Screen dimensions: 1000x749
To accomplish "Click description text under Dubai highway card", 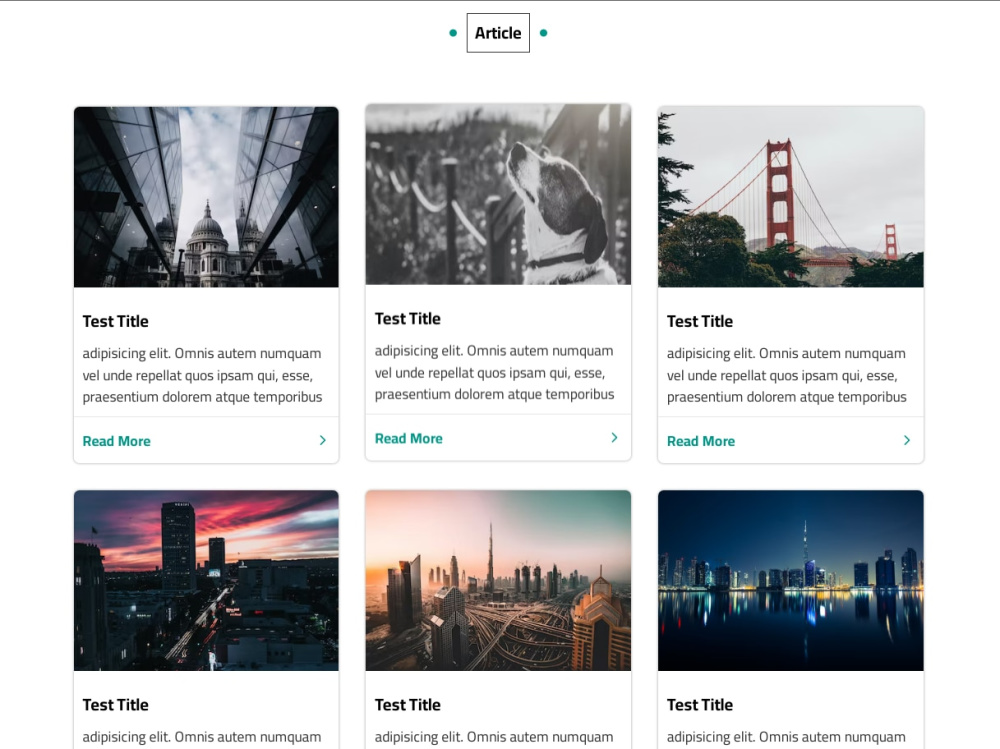I will pyautogui.click(x=494, y=738).
